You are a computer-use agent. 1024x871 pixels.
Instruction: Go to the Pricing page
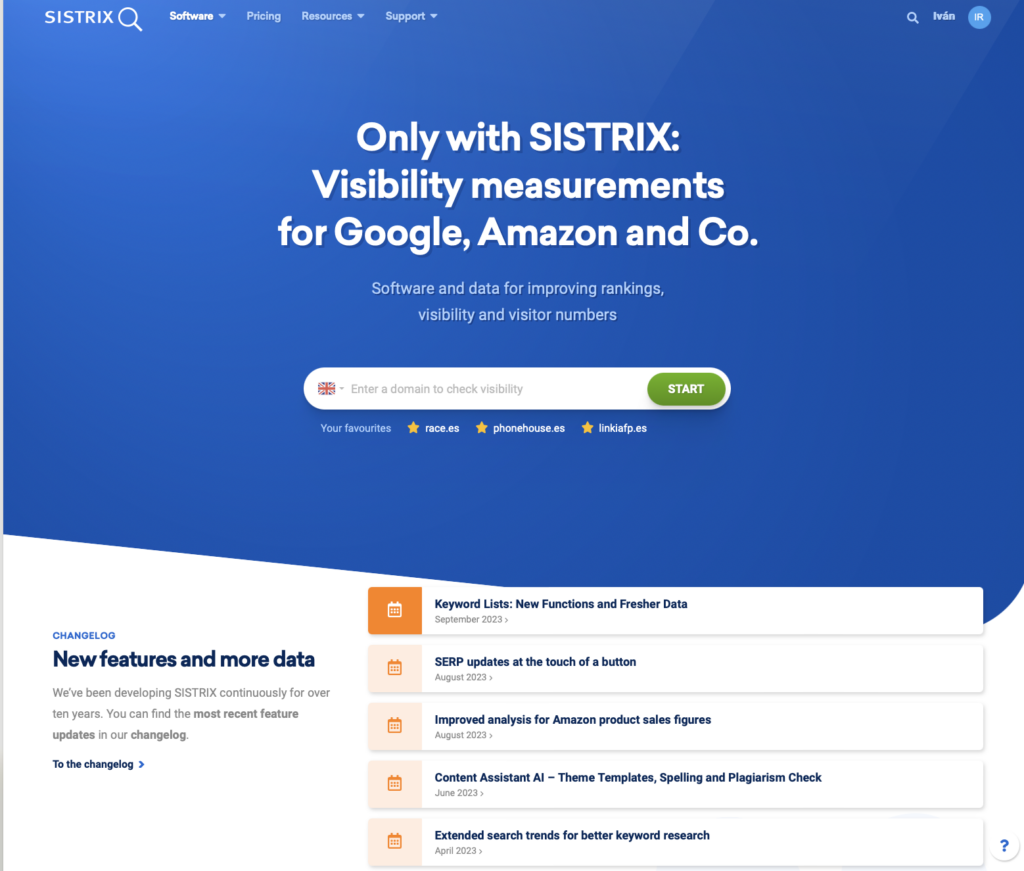[263, 16]
